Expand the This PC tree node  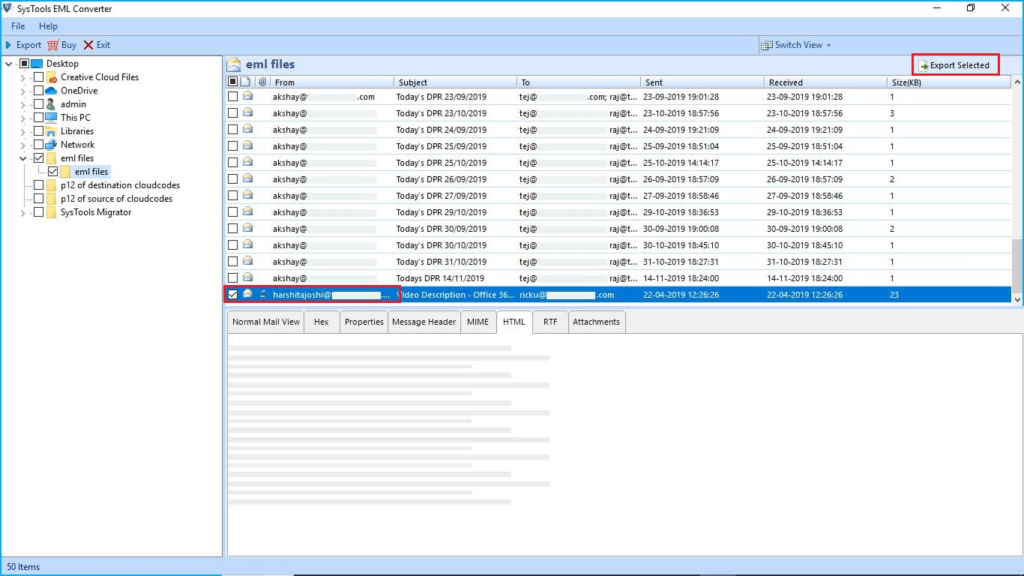(x=22, y=117)
